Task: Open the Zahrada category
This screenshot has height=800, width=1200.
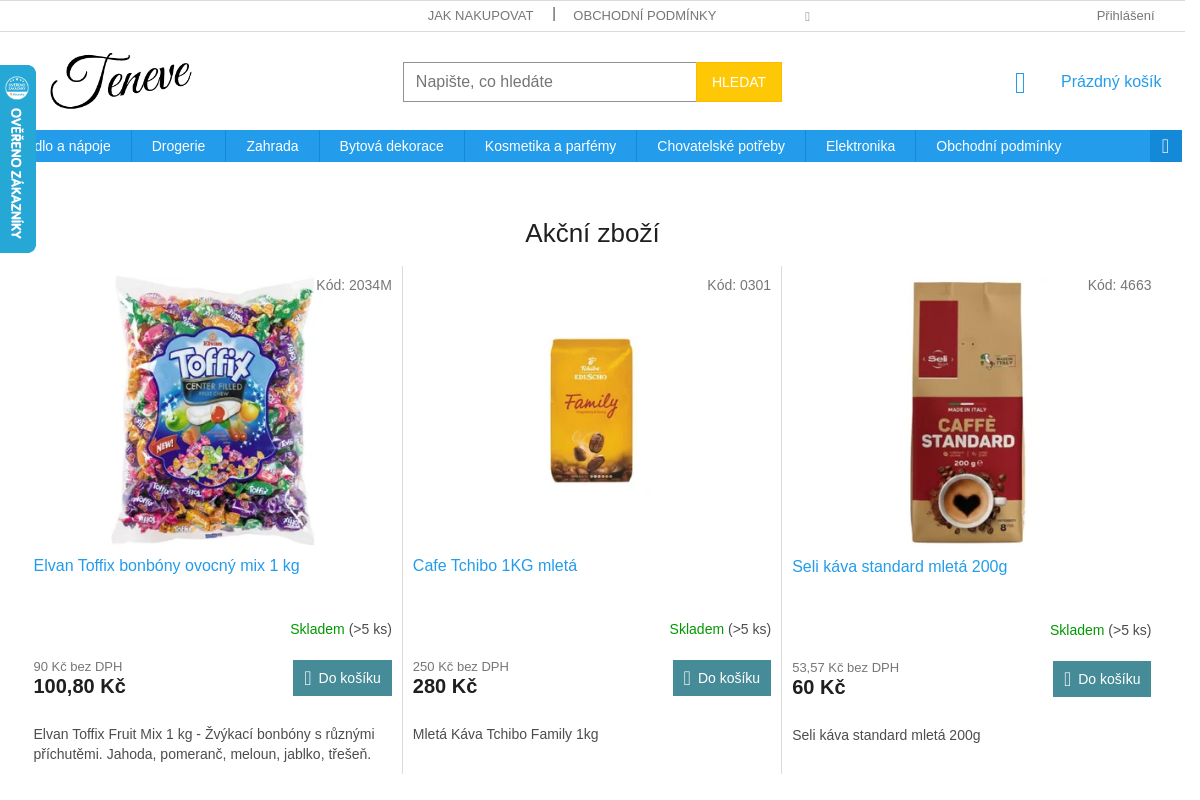Action: [272, 146]
